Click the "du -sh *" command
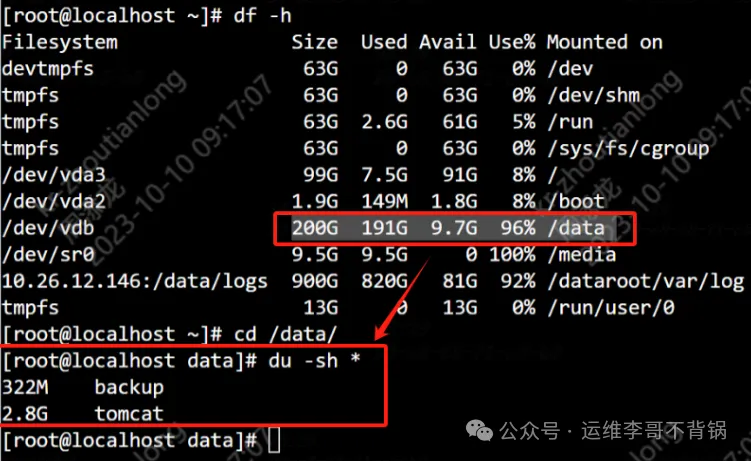 coord(314,360)
